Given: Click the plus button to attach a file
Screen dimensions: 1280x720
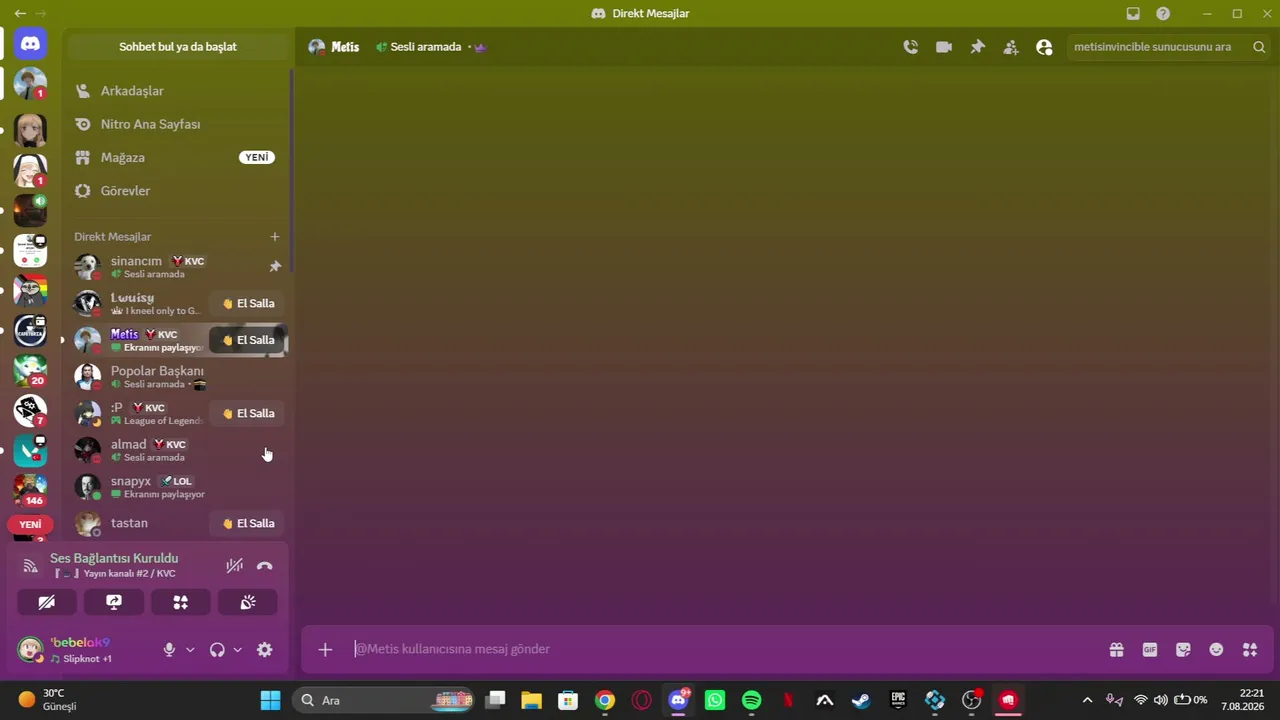Looking at the screenshot, I should click(325, 650).
